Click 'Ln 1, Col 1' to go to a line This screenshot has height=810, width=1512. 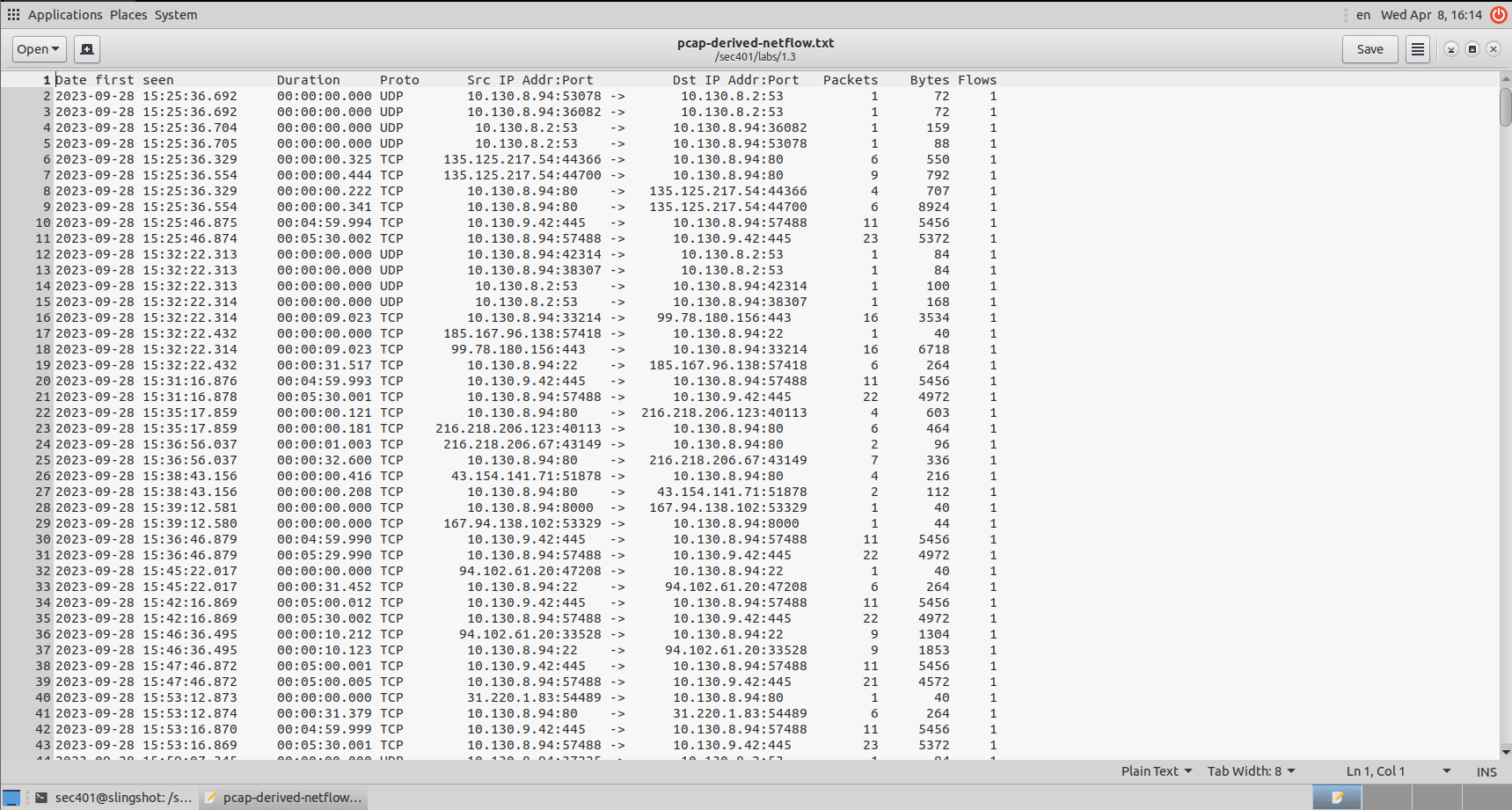[x=1377, y=771]
